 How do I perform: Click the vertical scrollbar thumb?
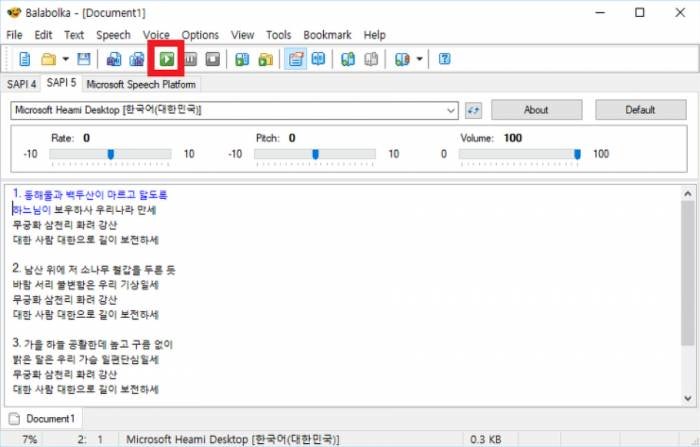pyautogui.click(x=688, y=273)
